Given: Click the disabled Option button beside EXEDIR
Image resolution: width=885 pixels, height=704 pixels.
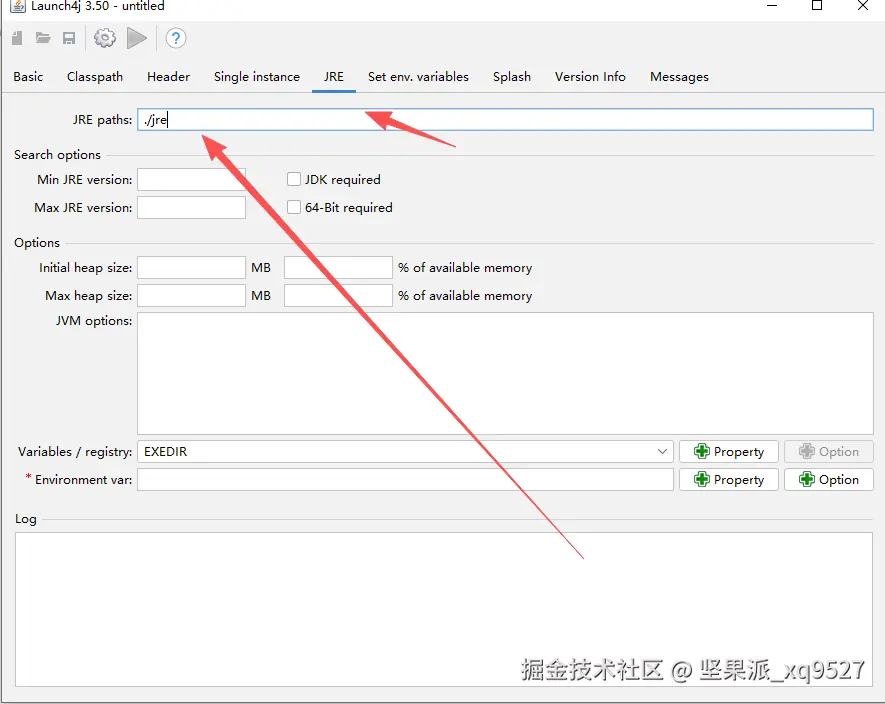Looking at the screenshot, I should click(829, 452).
